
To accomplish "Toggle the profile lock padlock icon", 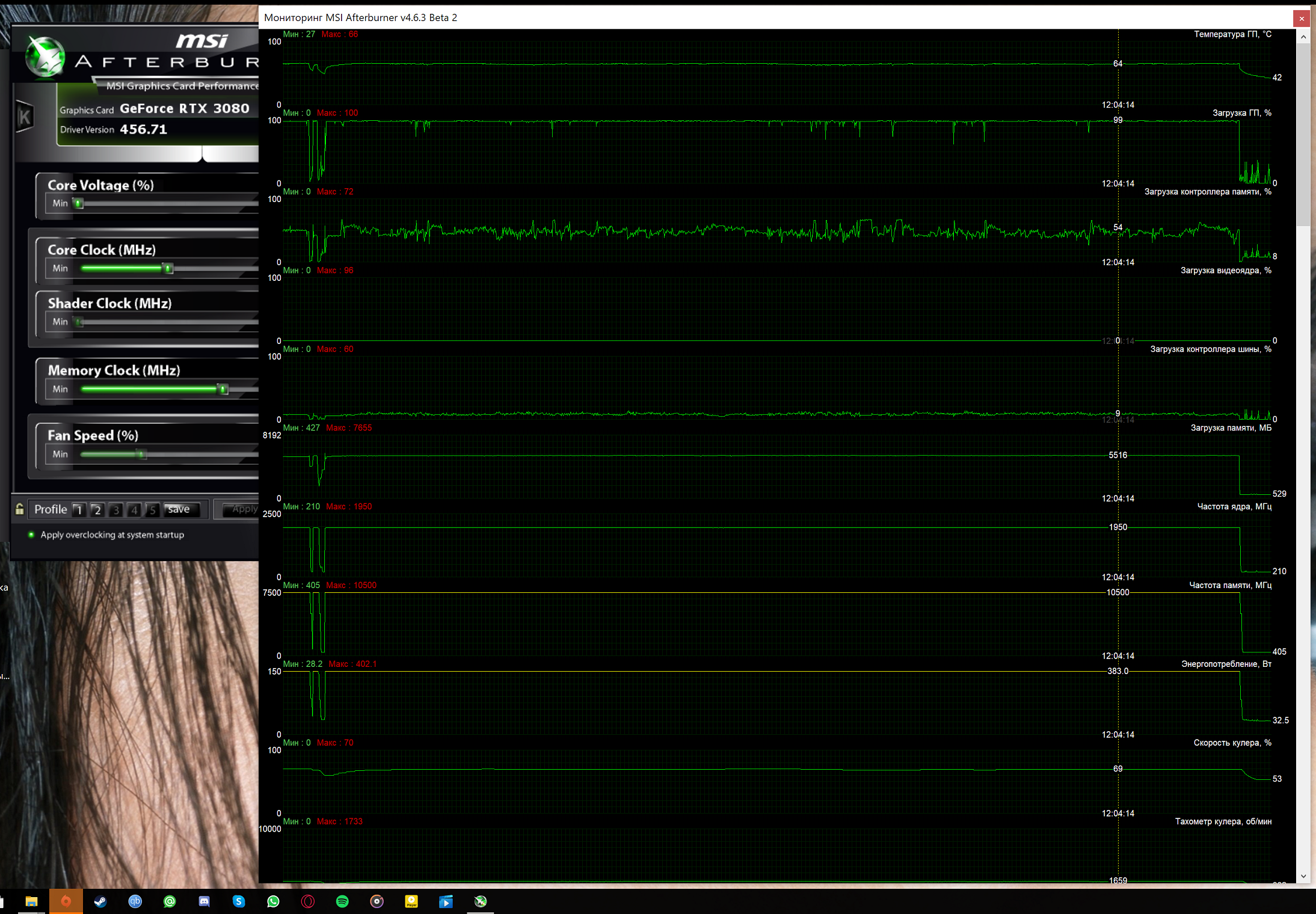I will pos(19,509).
